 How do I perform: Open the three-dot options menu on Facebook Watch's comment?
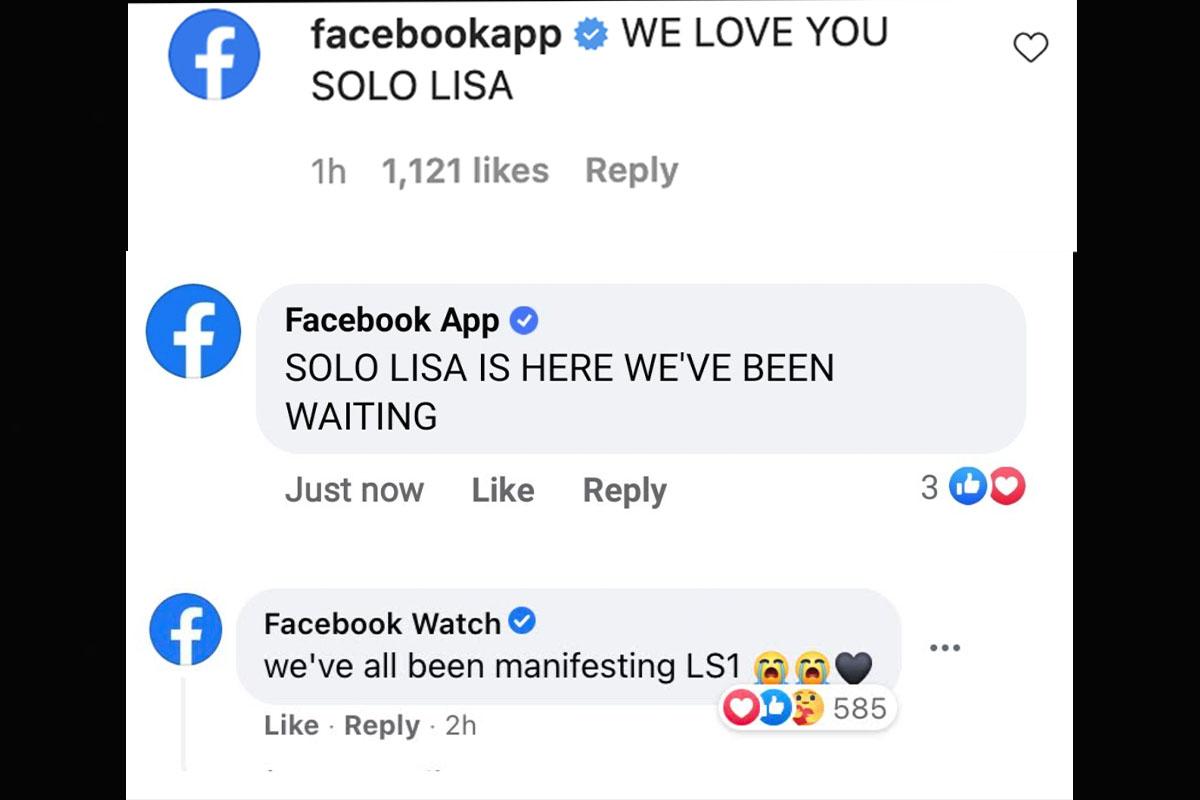946,648
